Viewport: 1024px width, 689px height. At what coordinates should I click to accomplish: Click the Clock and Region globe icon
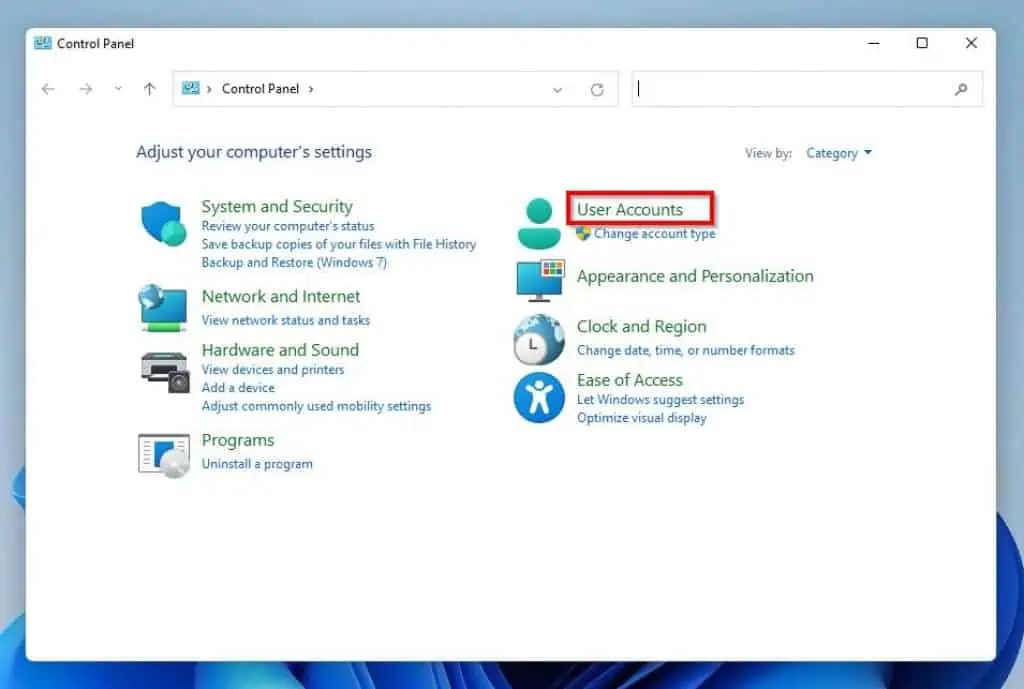pos(539,340)
